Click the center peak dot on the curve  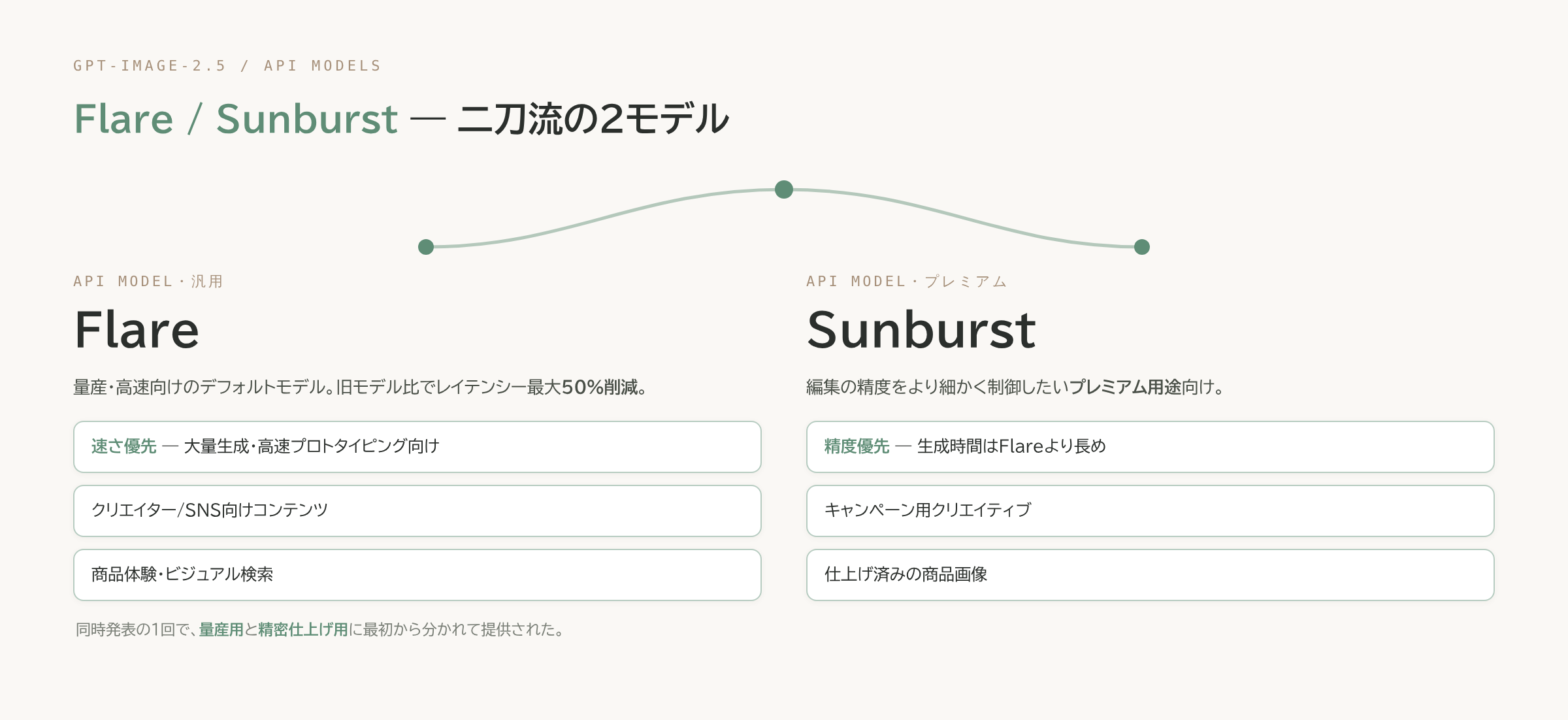pos(784,189)
